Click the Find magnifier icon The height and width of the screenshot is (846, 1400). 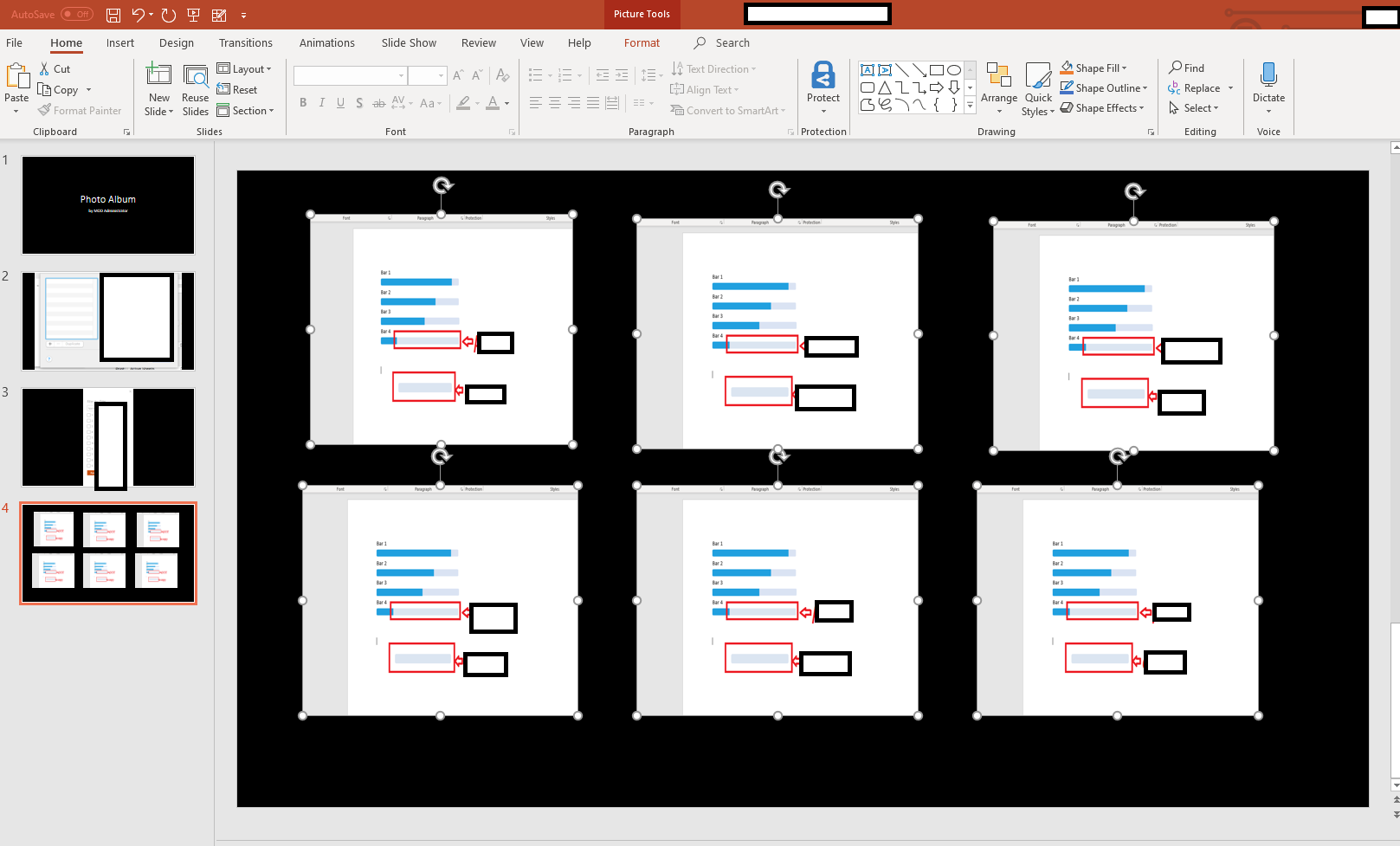pyautogui.click(x=1176, y=68)
